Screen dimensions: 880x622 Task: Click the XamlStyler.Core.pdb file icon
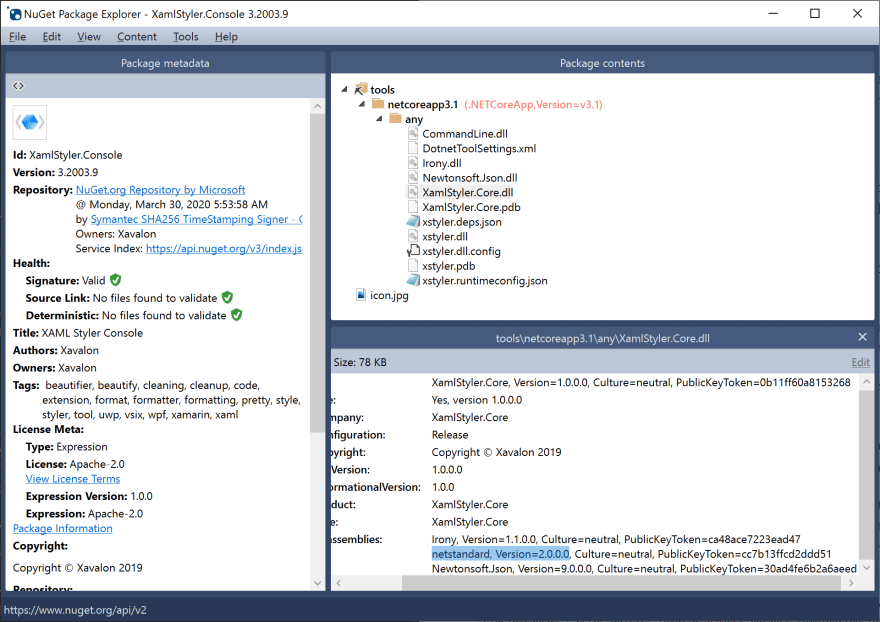(413, 207)
